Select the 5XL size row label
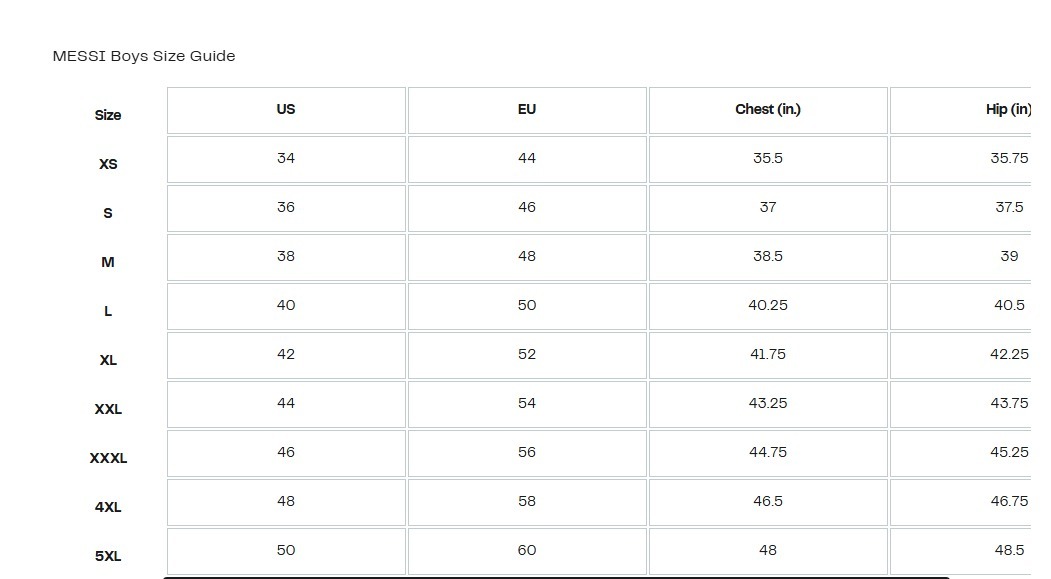Screen dimensions: 1051x579 point(108,556)
